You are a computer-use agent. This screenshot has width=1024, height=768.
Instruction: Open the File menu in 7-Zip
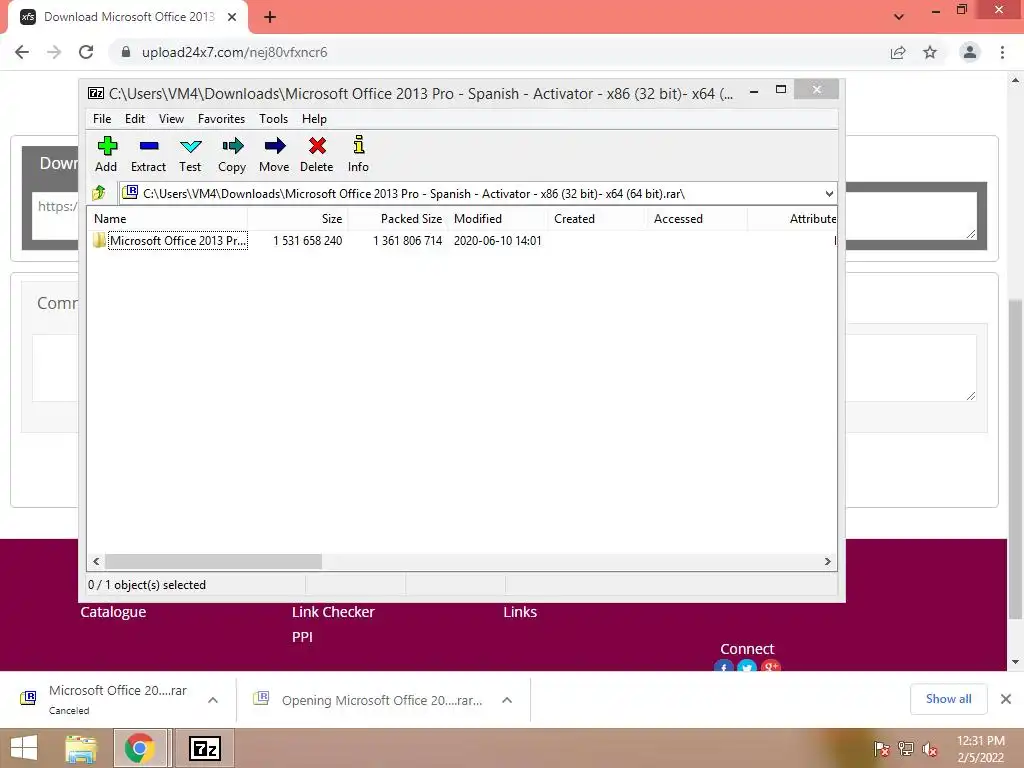102,119
